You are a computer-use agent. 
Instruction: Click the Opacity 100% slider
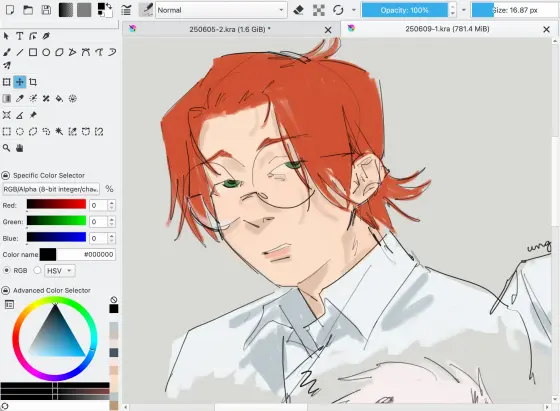pyautogui.click(x=405, y=10)
